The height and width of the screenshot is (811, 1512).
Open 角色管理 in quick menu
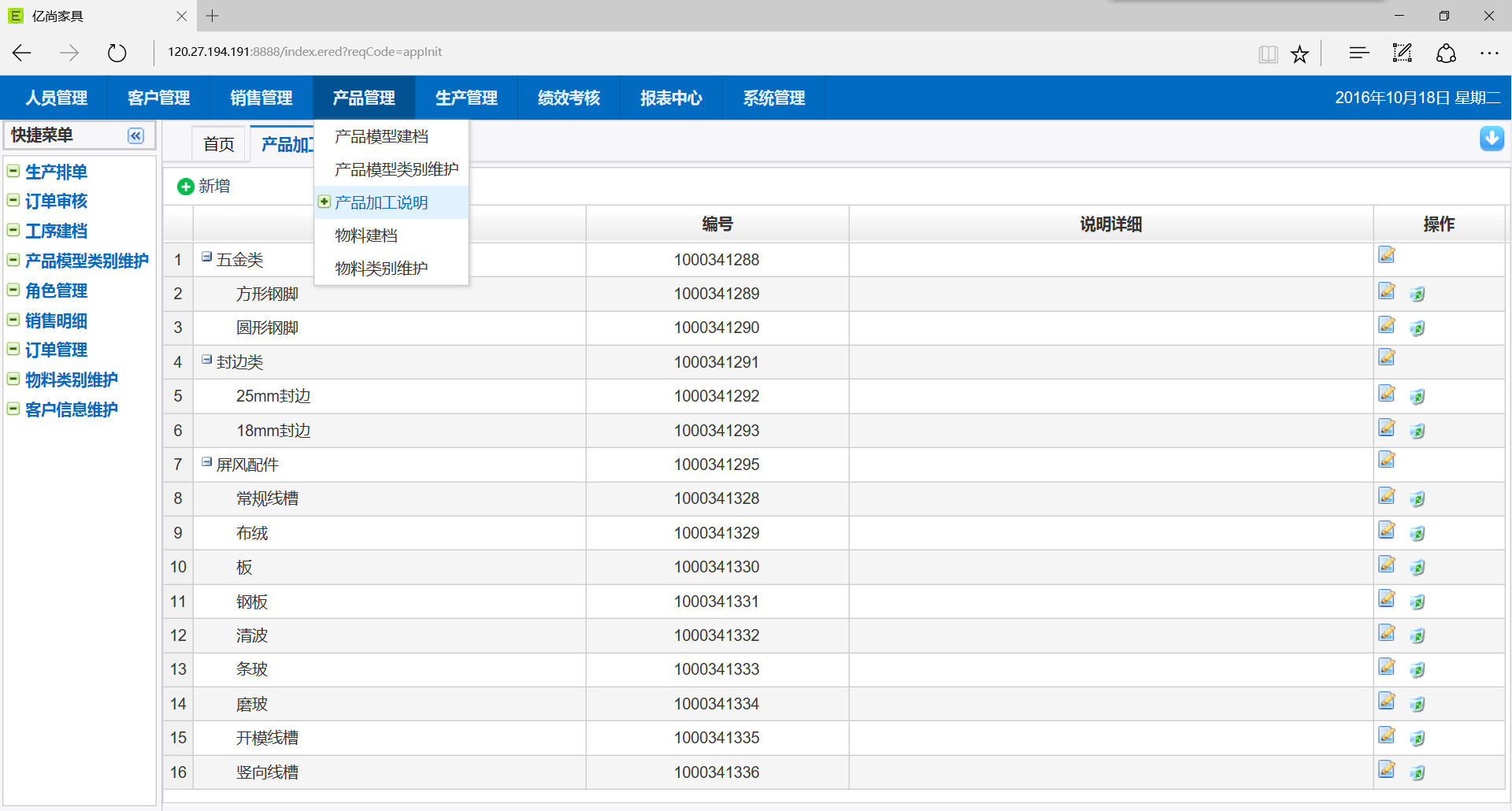[x=56, y=291]
